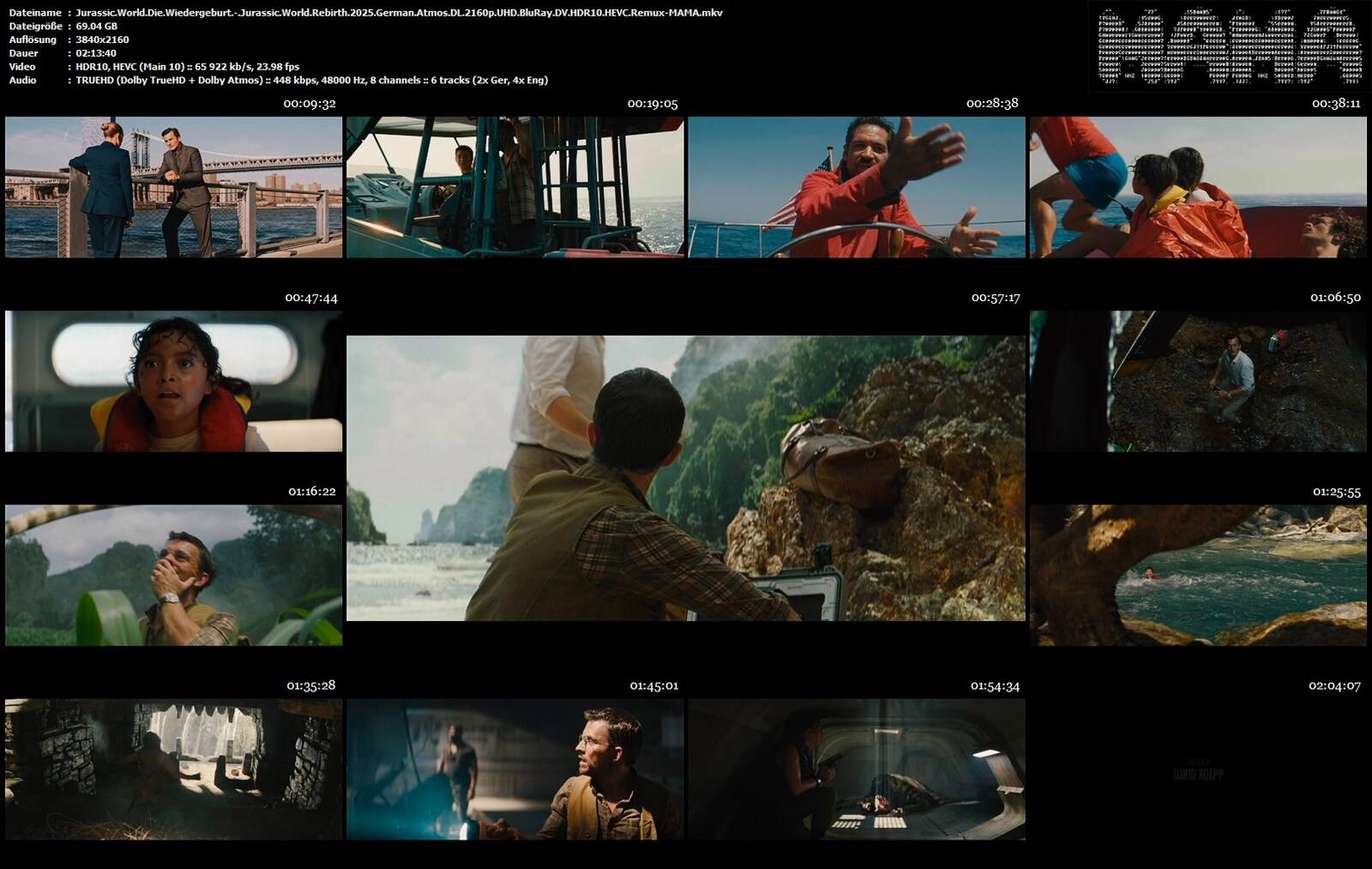This screenshot has height=869, width=1372.
Task: Open the large center frame of the rocky coast
Action: pos(686,478)
